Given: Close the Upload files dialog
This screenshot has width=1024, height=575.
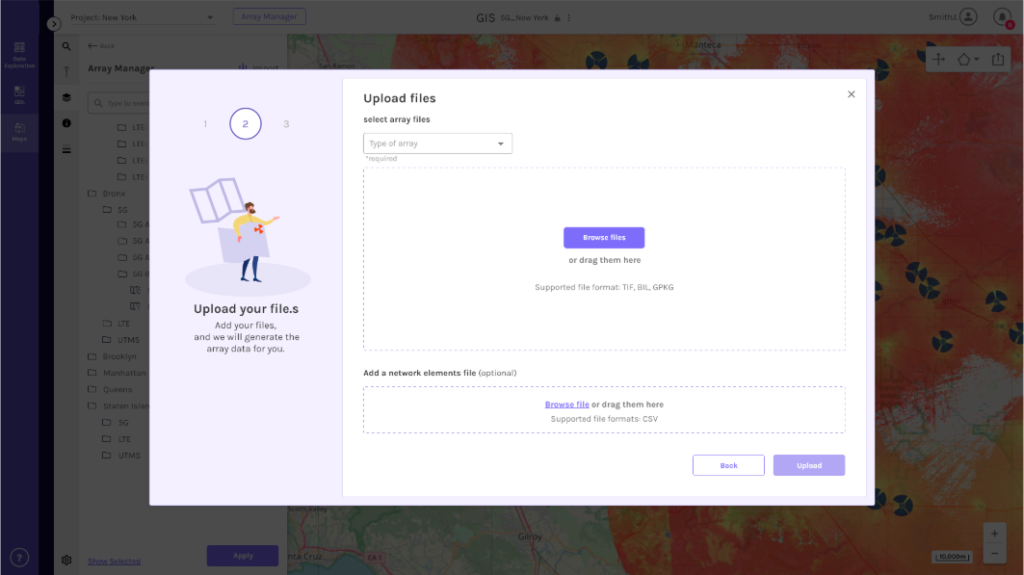Looking at the screenshot, I should point(851,94).
